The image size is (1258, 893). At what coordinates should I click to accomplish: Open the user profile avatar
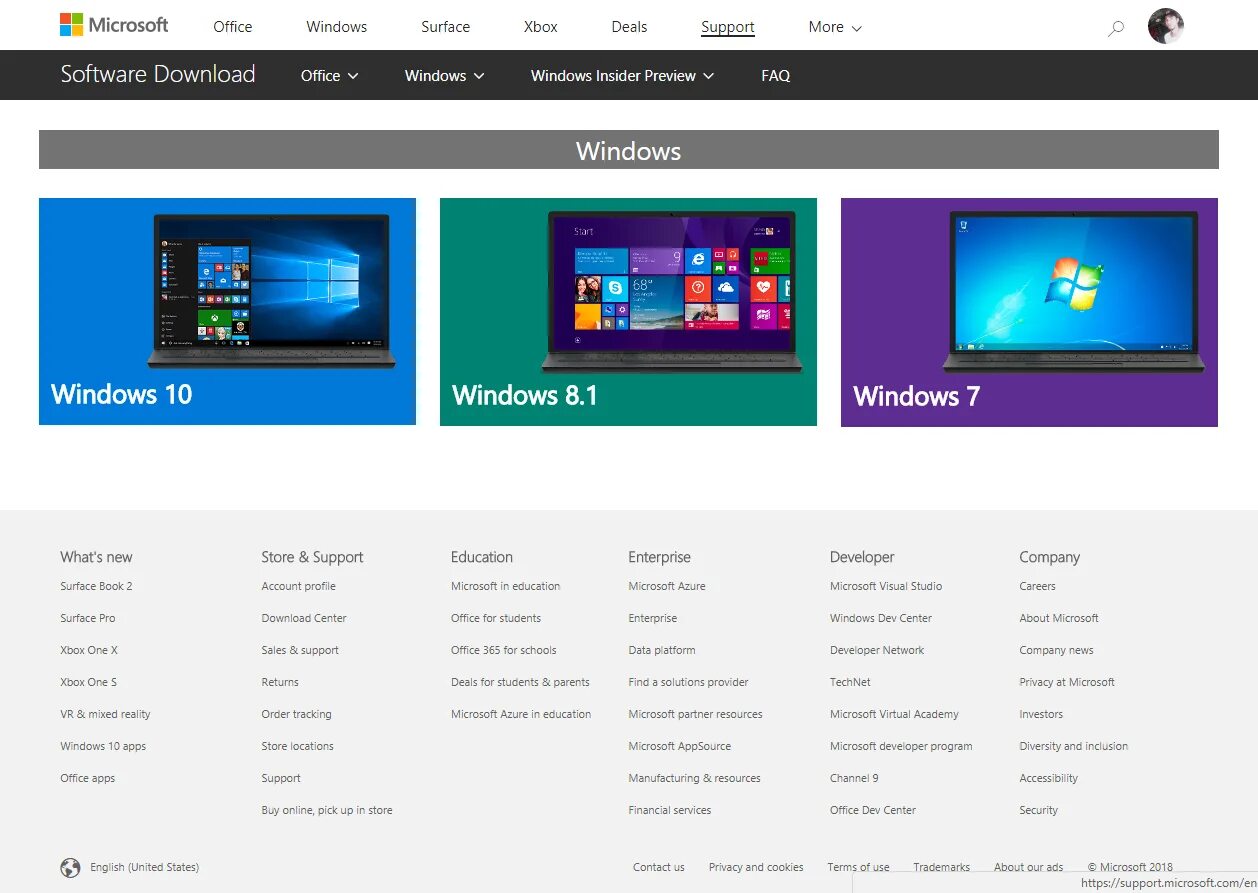pos(1166,26)
